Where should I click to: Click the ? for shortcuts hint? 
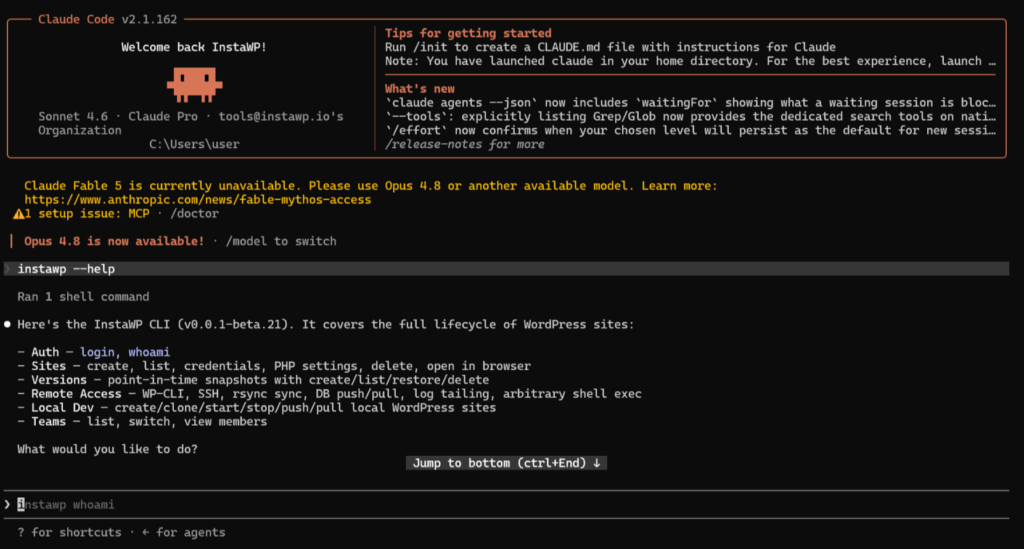[69, 532]
